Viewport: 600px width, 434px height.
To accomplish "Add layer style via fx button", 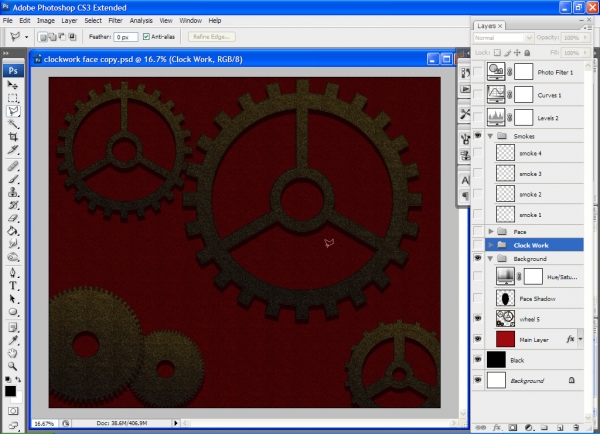I will (x=497, y=427).
